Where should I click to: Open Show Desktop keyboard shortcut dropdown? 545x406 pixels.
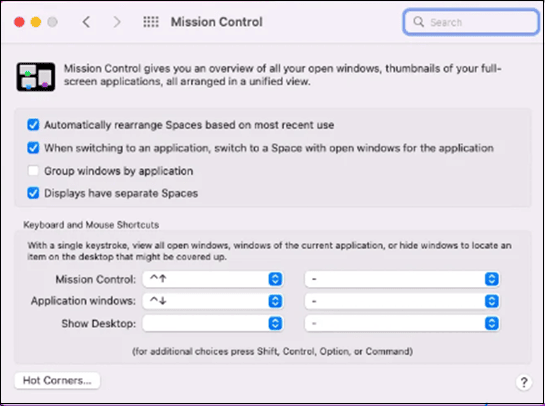213,324
